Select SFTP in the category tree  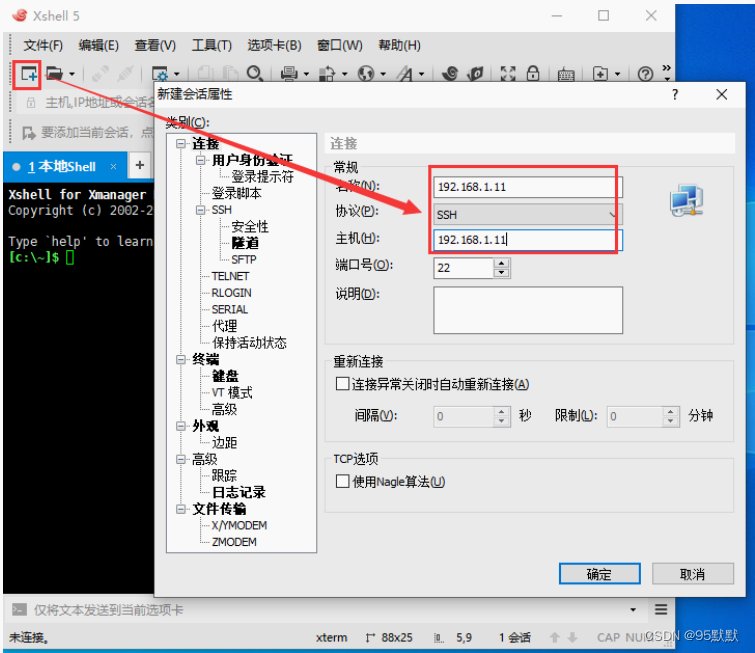coord(244,260)
